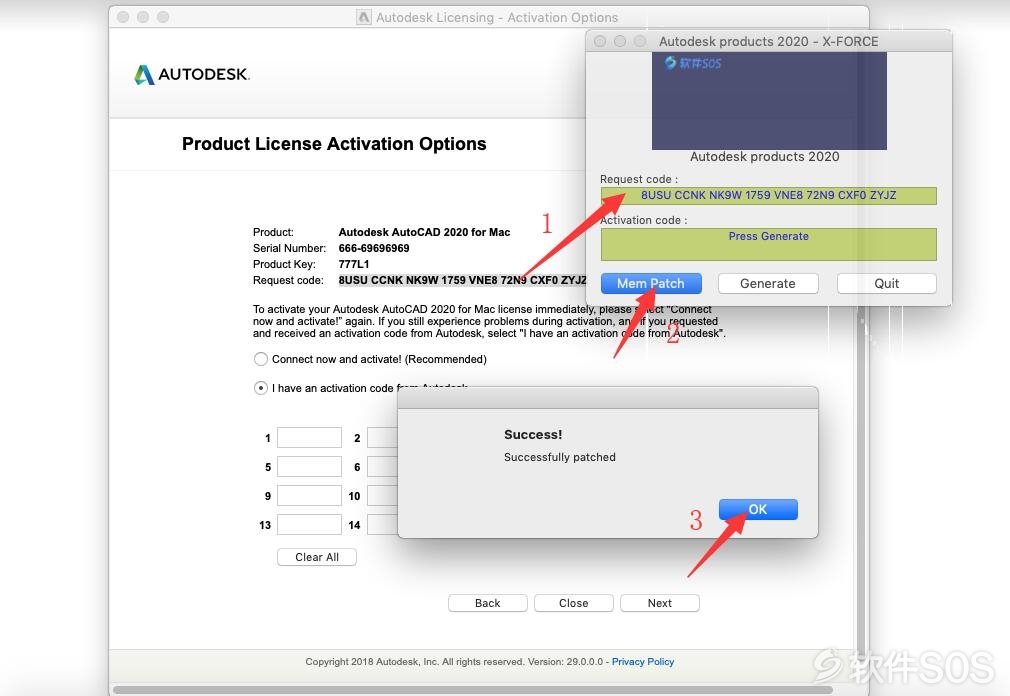Click activation code field number 1
Image resolution: width=1010 pixels, height=696 pixels.
(309, 438)
